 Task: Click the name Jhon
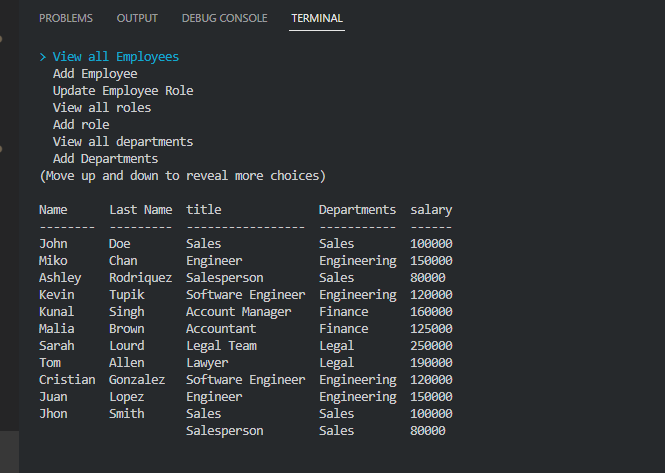53,413
